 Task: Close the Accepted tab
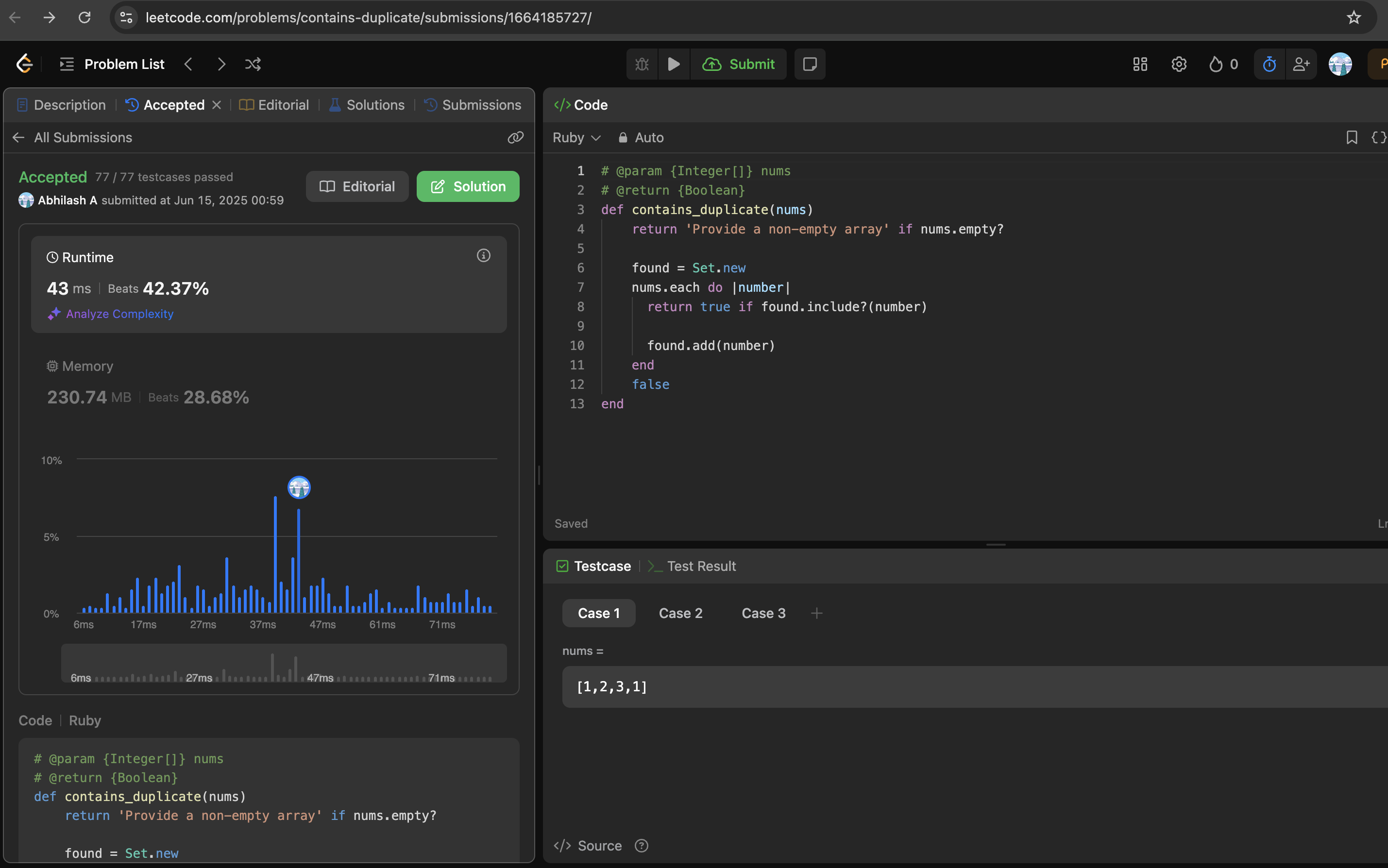tap(217, 105)
